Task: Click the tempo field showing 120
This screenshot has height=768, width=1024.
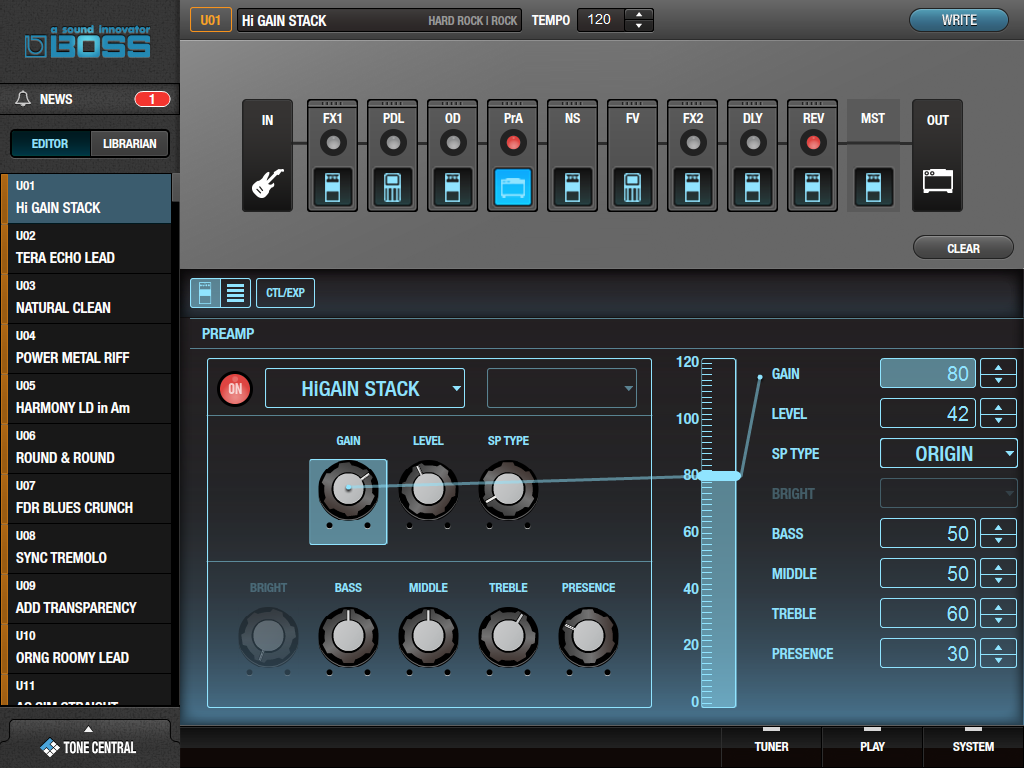Action: (x=601, y=20)
